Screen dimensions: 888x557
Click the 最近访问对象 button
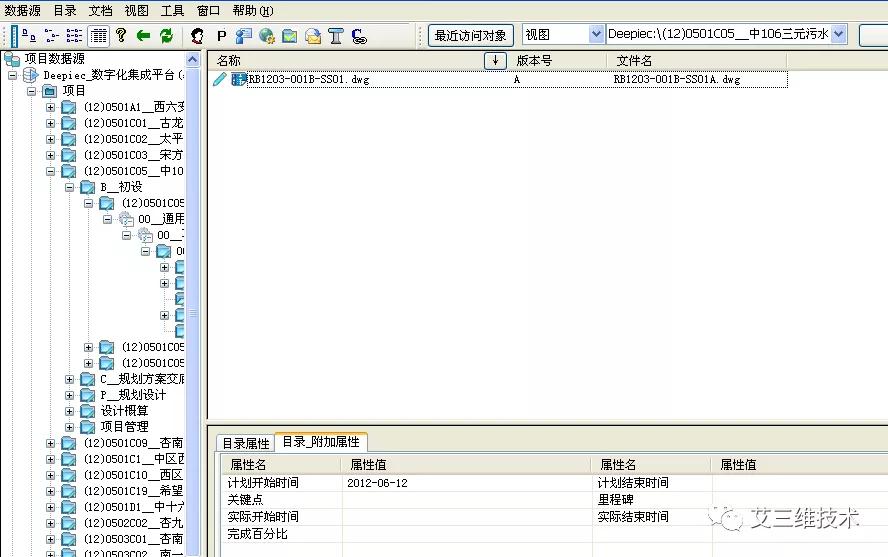470,35
